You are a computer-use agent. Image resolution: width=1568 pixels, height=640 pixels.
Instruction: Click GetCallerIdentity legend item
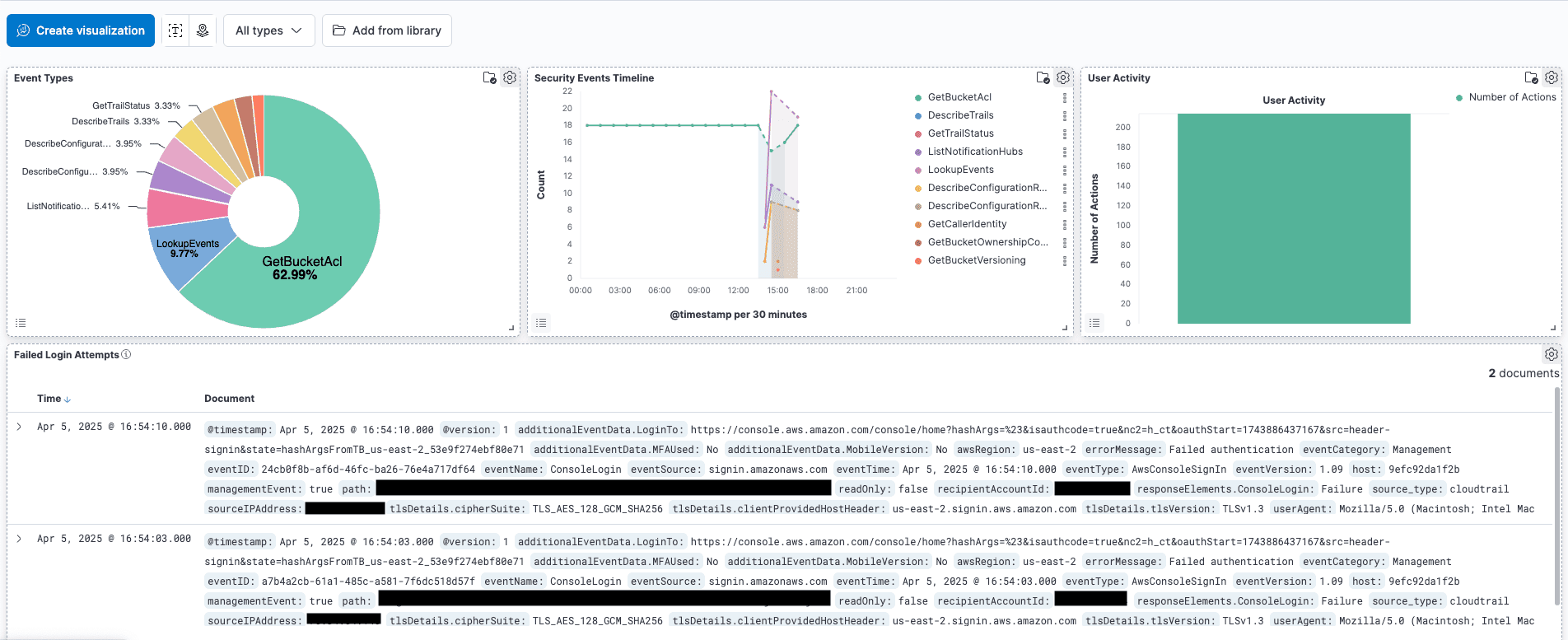[967, 224]
